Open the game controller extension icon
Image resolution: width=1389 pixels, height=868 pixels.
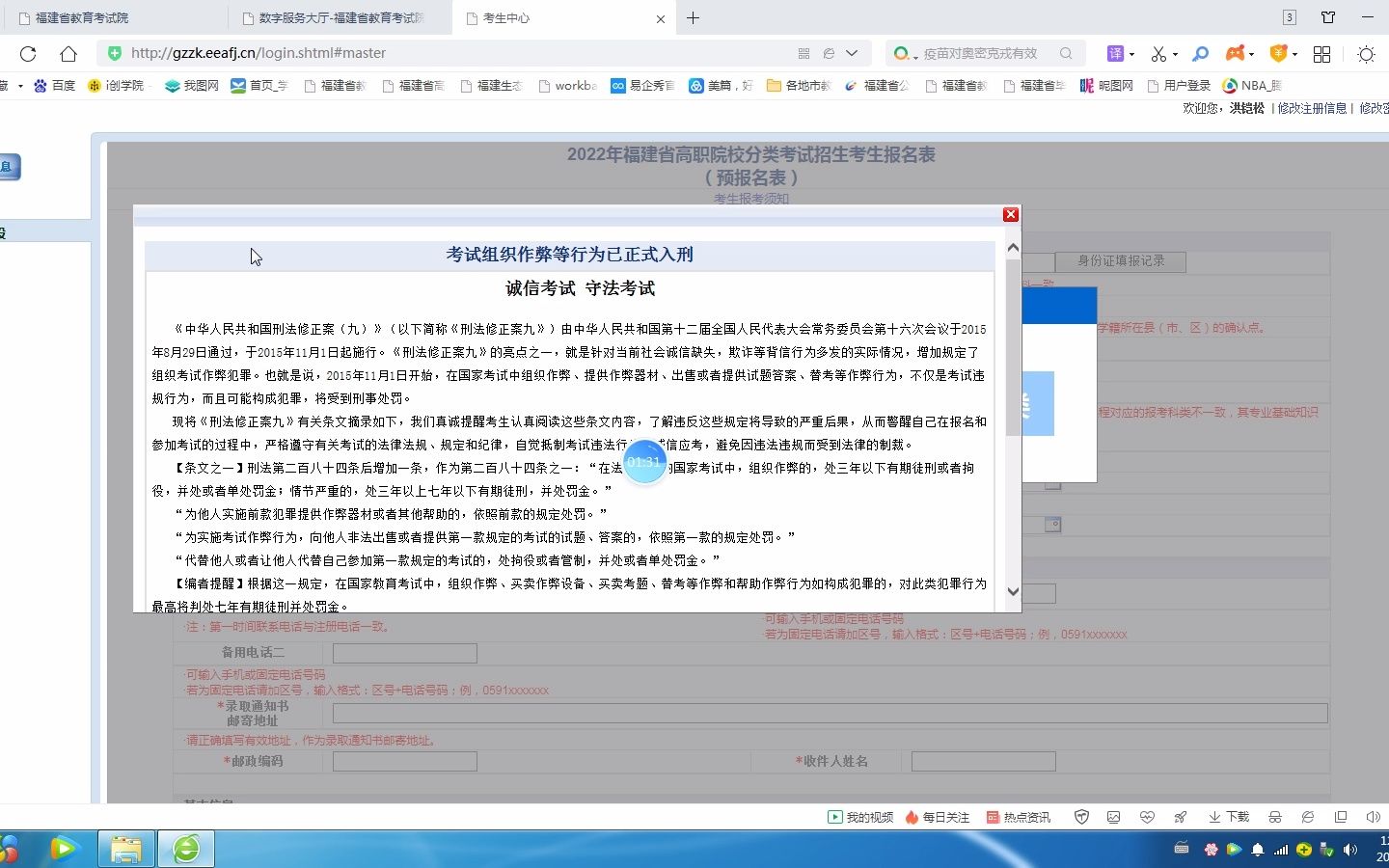tap(1235, 53)
